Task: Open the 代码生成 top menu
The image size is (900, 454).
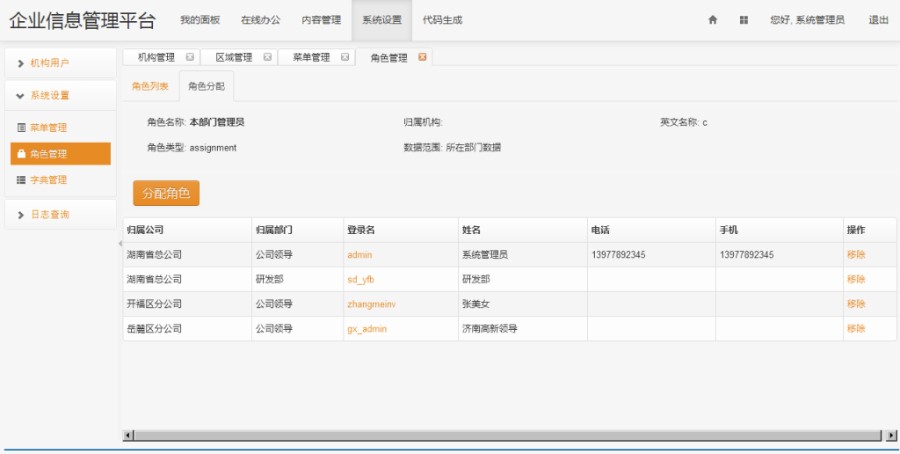Action: tap(443, 20)
